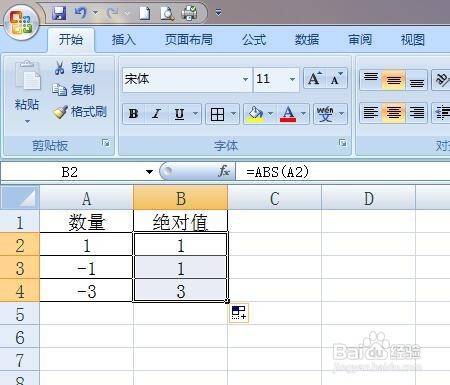Select row 5 header
Viewport: 450px width, 385px height.
point(20,314)
